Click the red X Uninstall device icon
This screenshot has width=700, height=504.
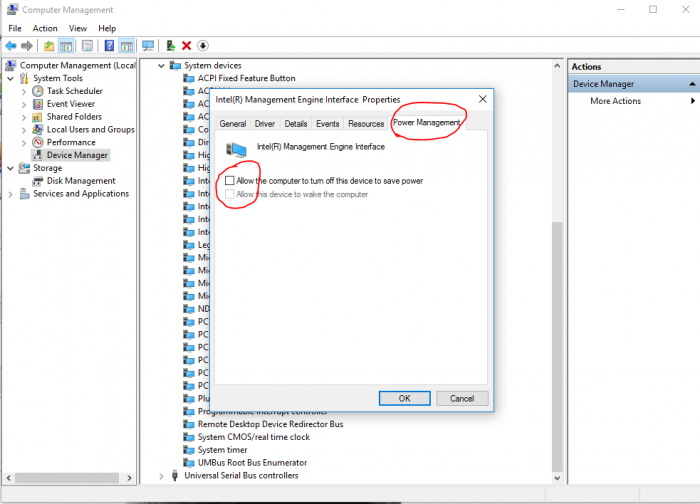[187, 46]
